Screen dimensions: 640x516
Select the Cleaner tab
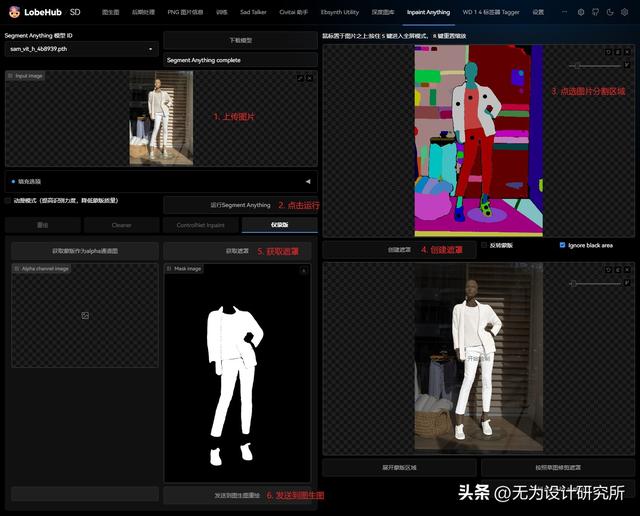click(121, 225)
